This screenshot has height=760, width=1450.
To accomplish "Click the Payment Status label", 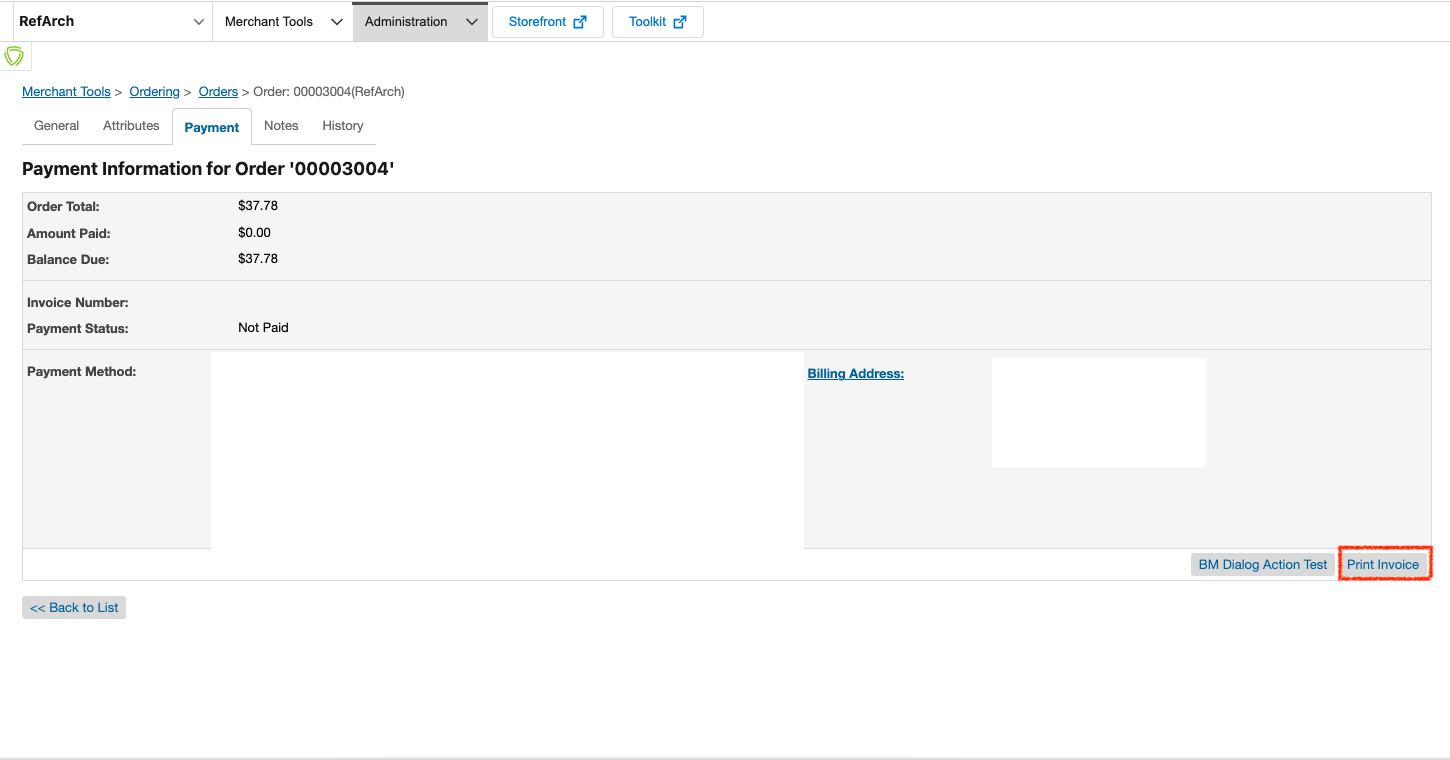I will (78, 329).
